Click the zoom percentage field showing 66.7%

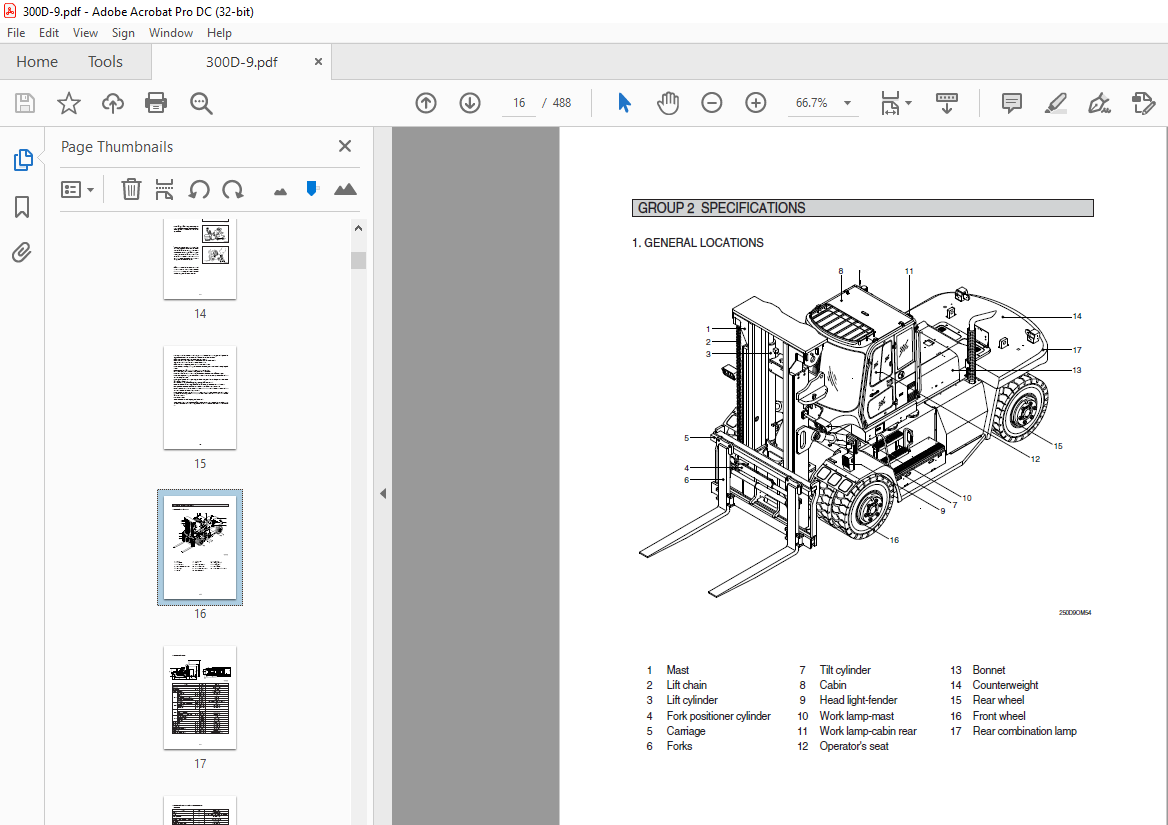(x=812, y=103)
